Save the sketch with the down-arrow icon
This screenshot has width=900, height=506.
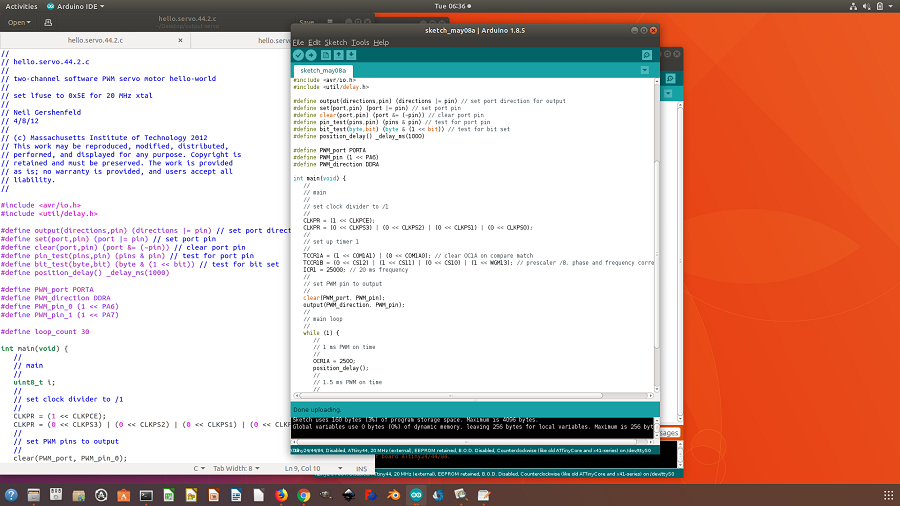click(351, 55)
